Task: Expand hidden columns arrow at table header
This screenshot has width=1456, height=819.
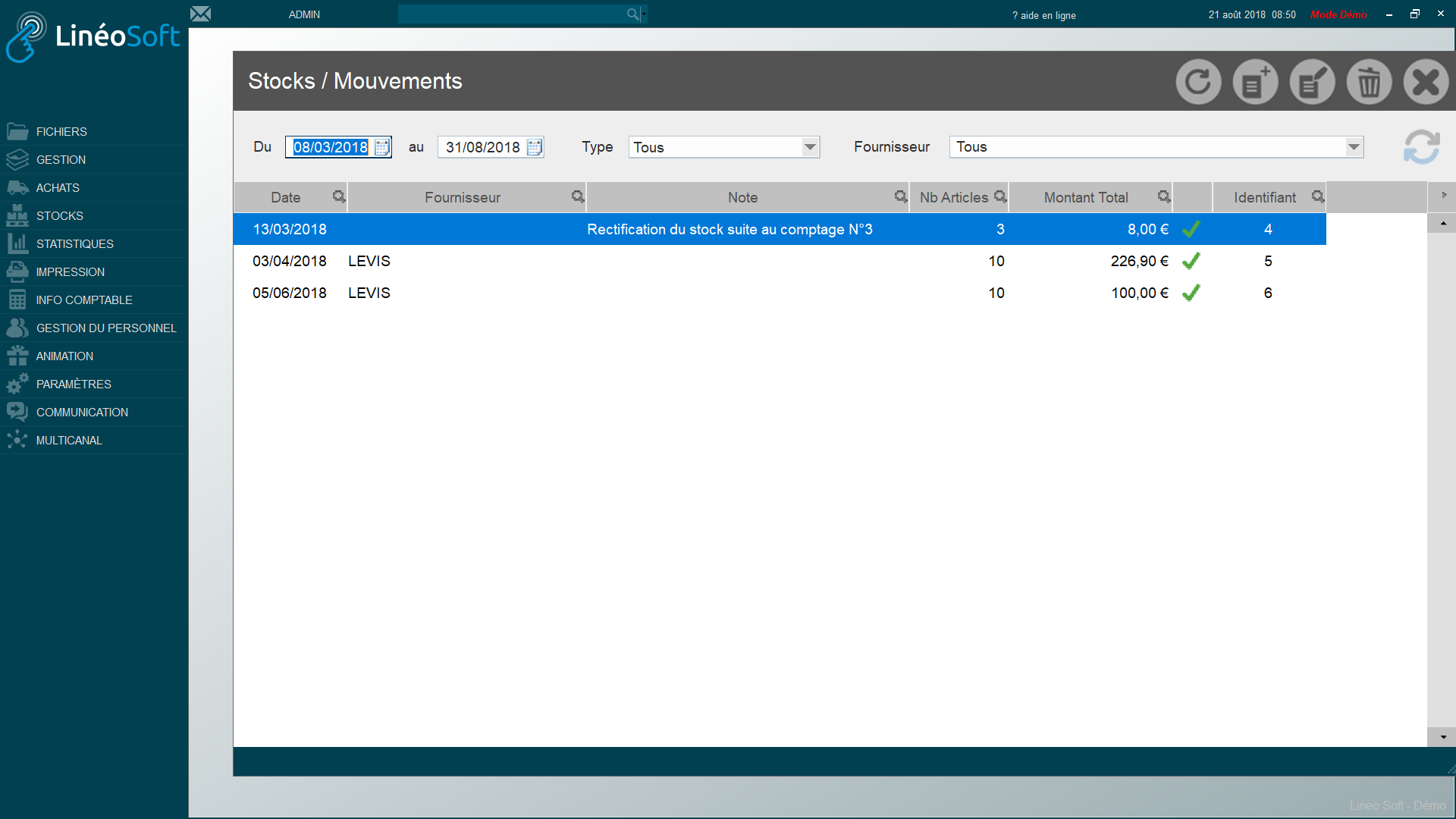Action: 1444,196
